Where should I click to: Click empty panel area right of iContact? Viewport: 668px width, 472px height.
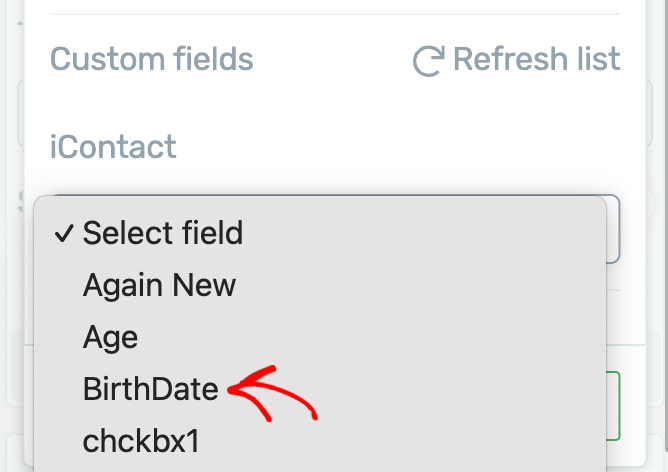(400, 147)
